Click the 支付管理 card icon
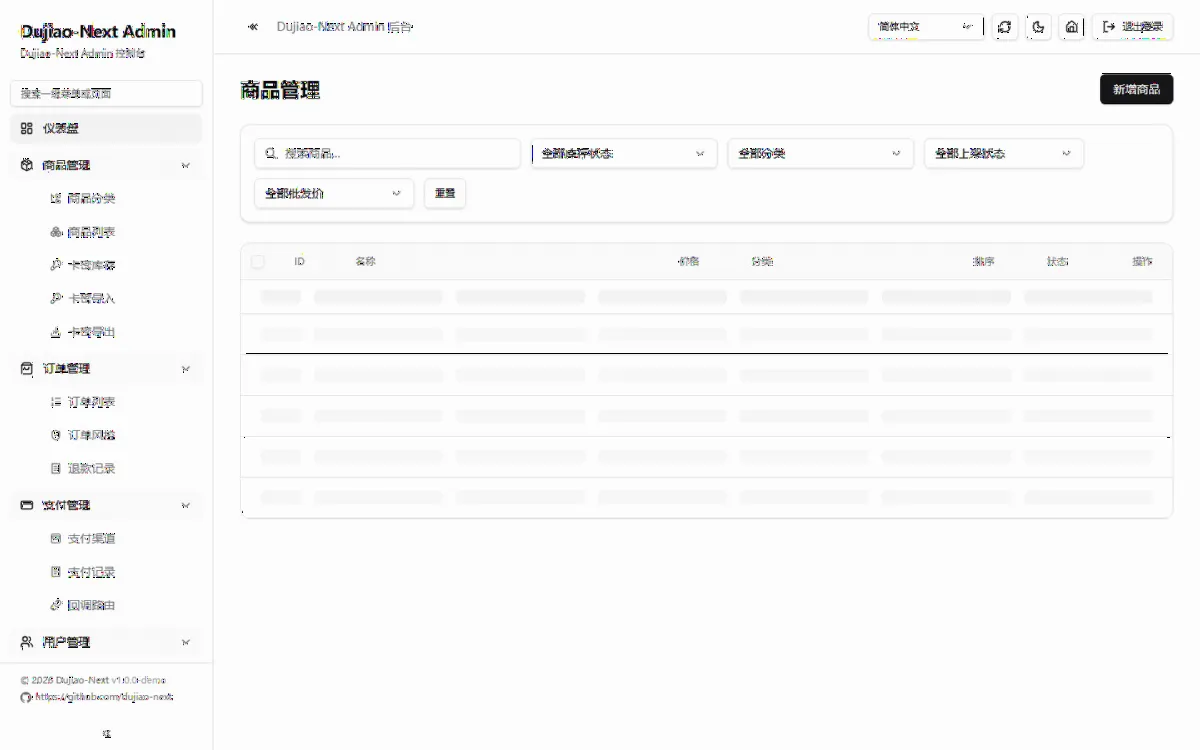The image size is (1200, 750). [x=27, y=505]
